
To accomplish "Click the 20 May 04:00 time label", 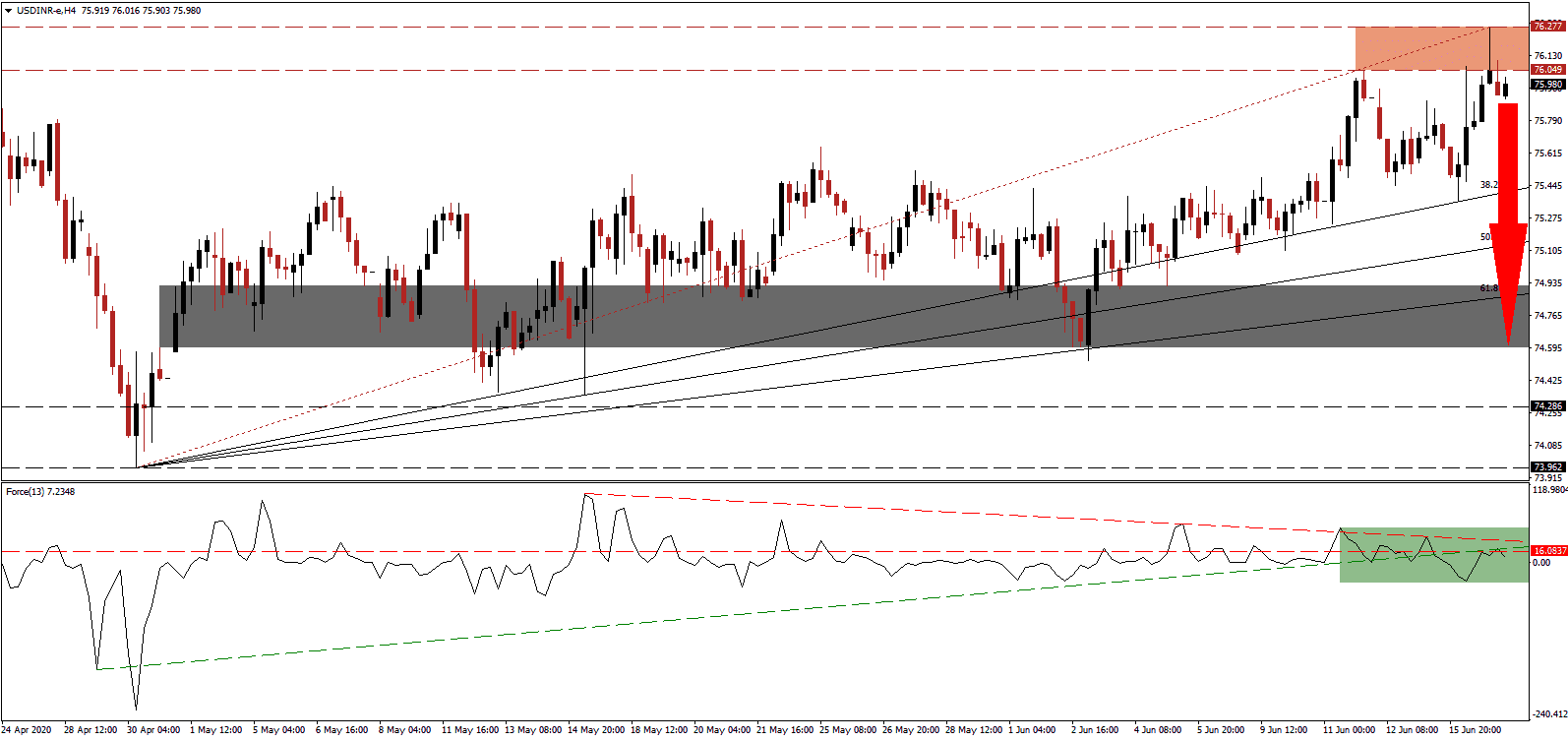I will pos(721,730).
